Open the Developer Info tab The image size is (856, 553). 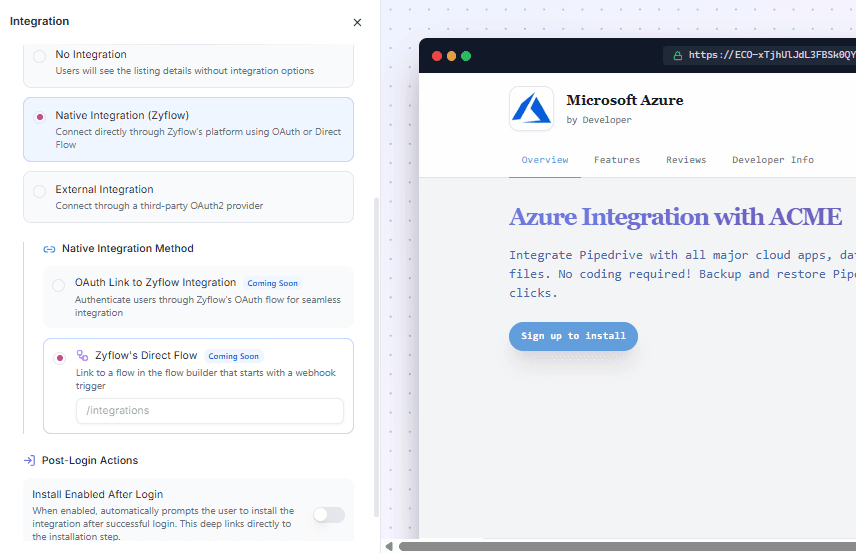pos(773,160)
